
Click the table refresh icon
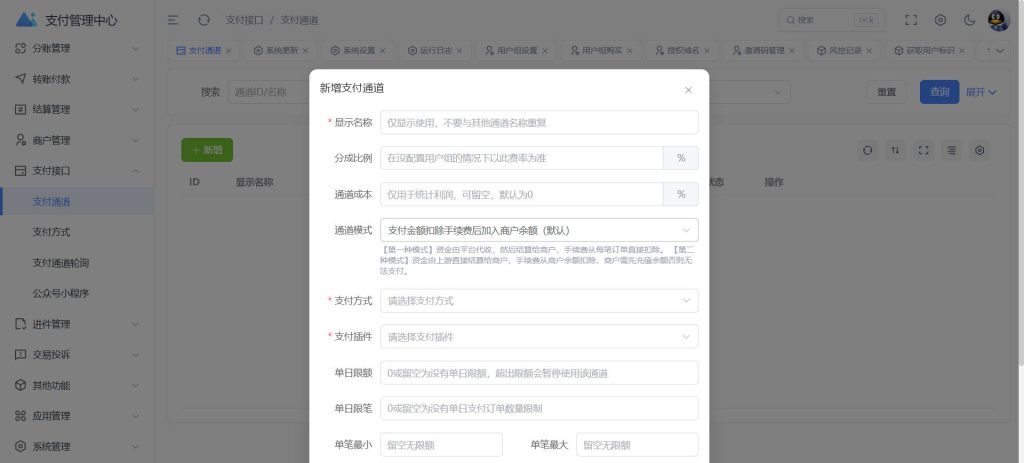click(x=867, y=150)
